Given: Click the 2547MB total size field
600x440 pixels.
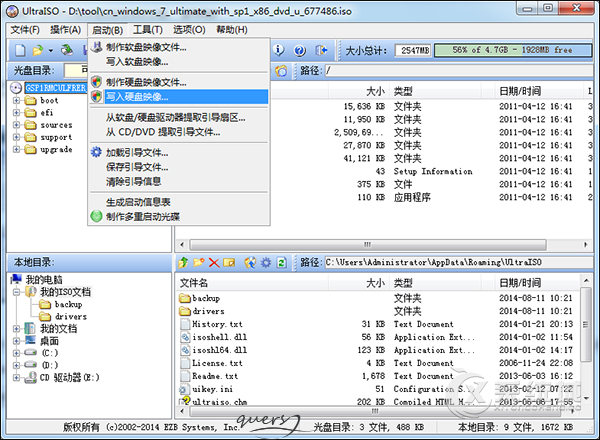Looking at the screenshot, I should 413,51.
